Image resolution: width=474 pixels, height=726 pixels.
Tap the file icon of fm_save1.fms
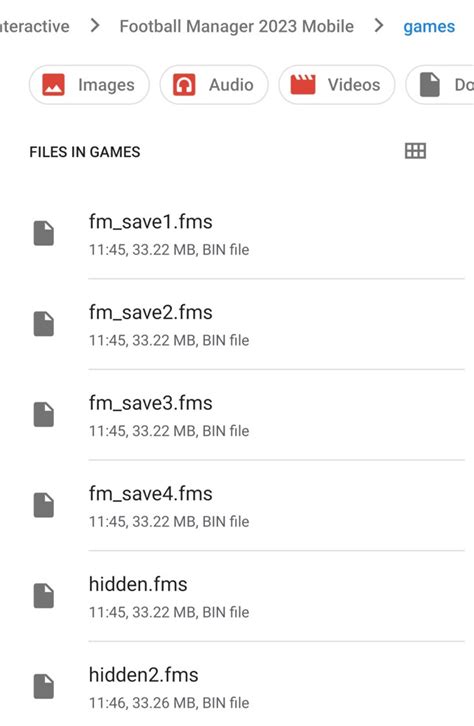pos(44,233)
